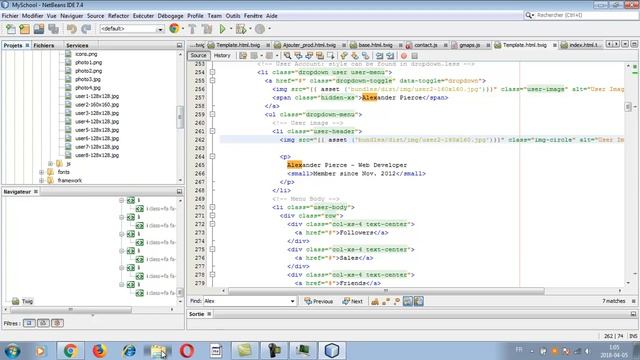
Task: Open the Ajouter_prod.html.twig editor tab
Action: [x=309, y=45]
